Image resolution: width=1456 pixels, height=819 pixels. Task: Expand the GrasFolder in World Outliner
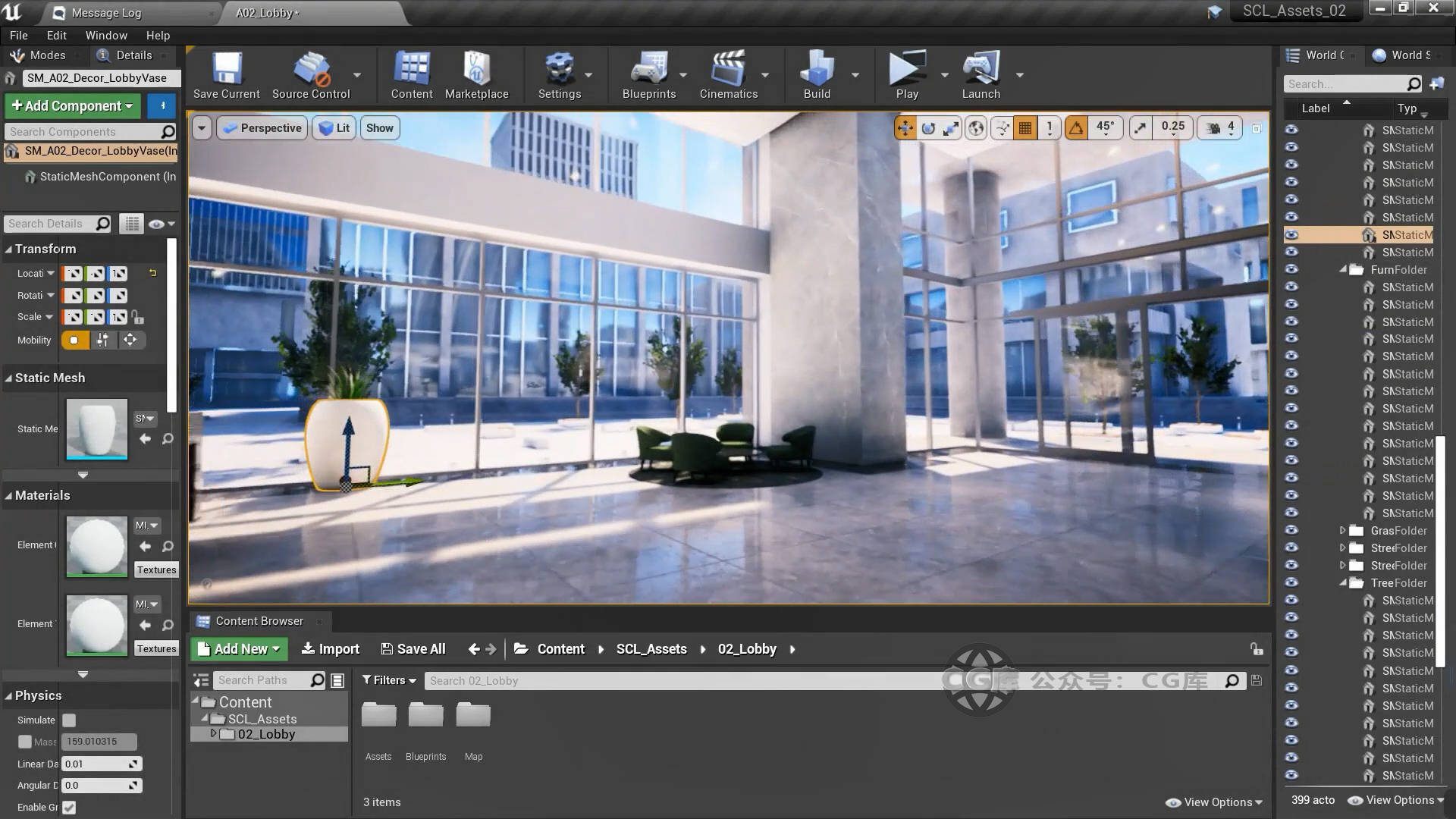coord(1342,531)
